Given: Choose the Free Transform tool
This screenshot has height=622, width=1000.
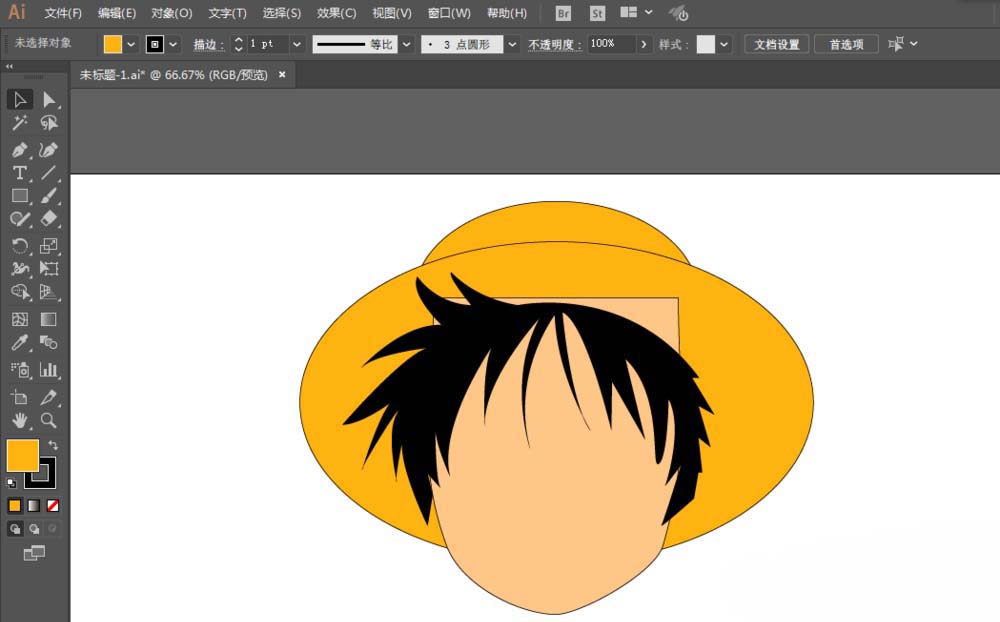Looking at the screenshot, I should pos(49,269).
